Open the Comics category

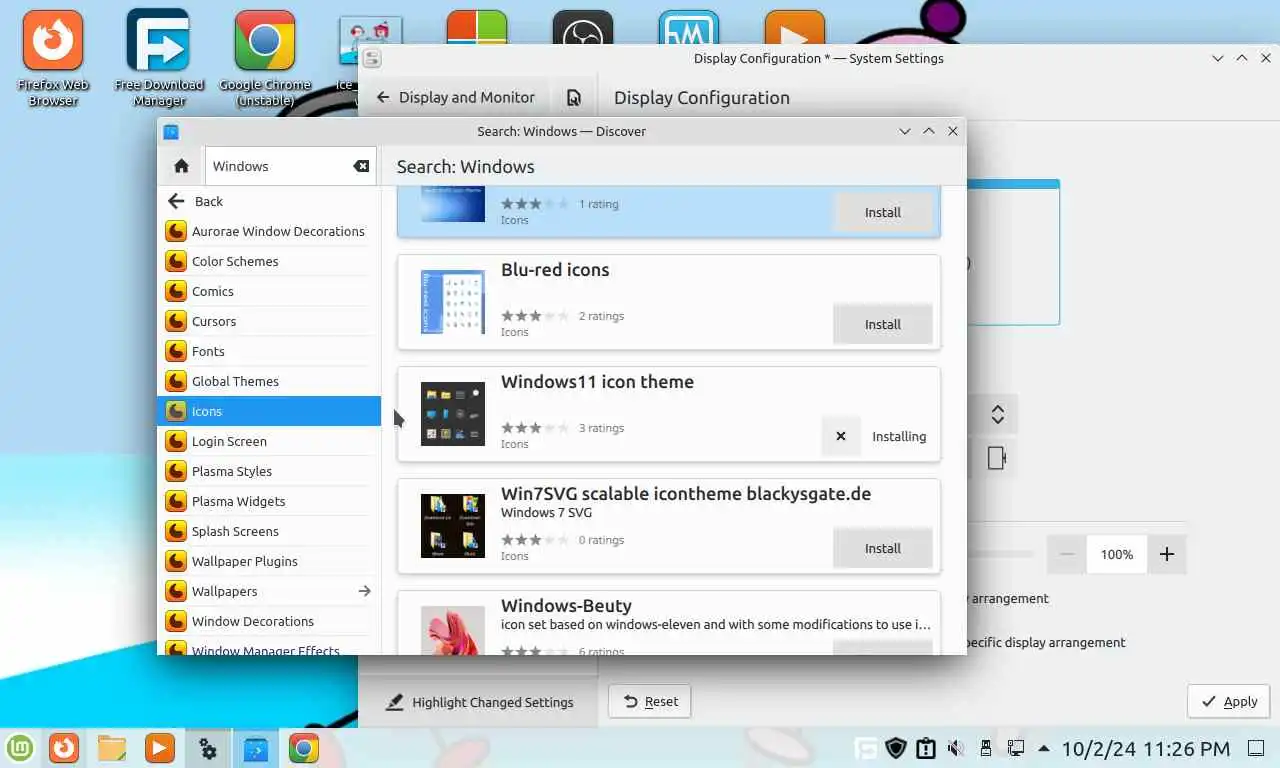(269, 291)
